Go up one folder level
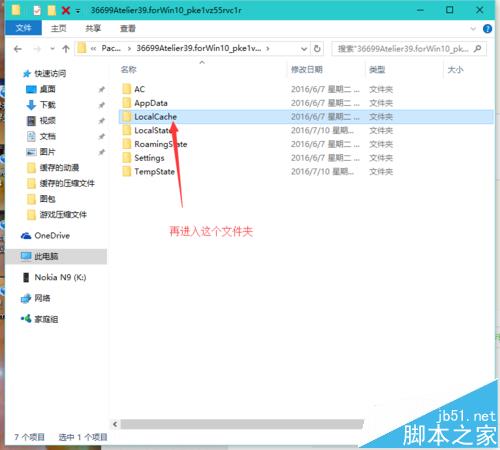Screen dimensions: 500x450 [x=66, y=49]
